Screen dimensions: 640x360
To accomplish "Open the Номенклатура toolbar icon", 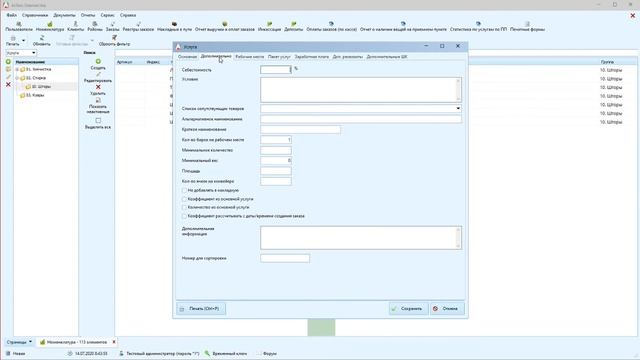I will click(50, 24).
